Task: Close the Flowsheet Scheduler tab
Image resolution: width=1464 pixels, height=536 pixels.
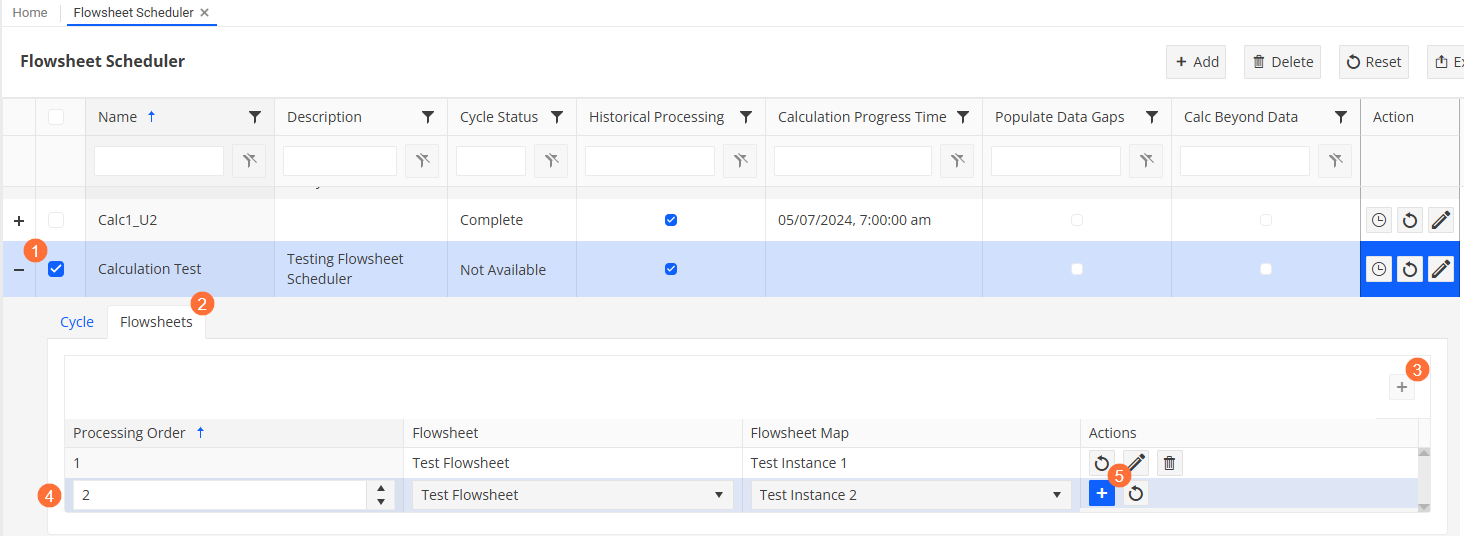Action: 205,13
